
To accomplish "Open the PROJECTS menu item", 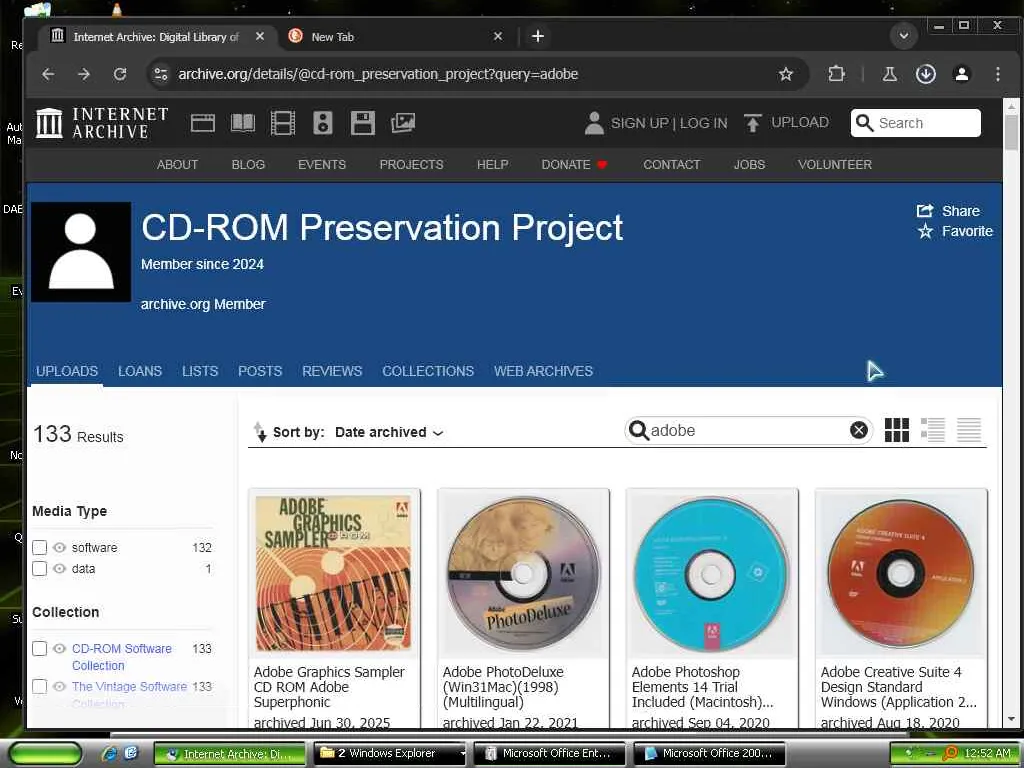I will (411, 165).
